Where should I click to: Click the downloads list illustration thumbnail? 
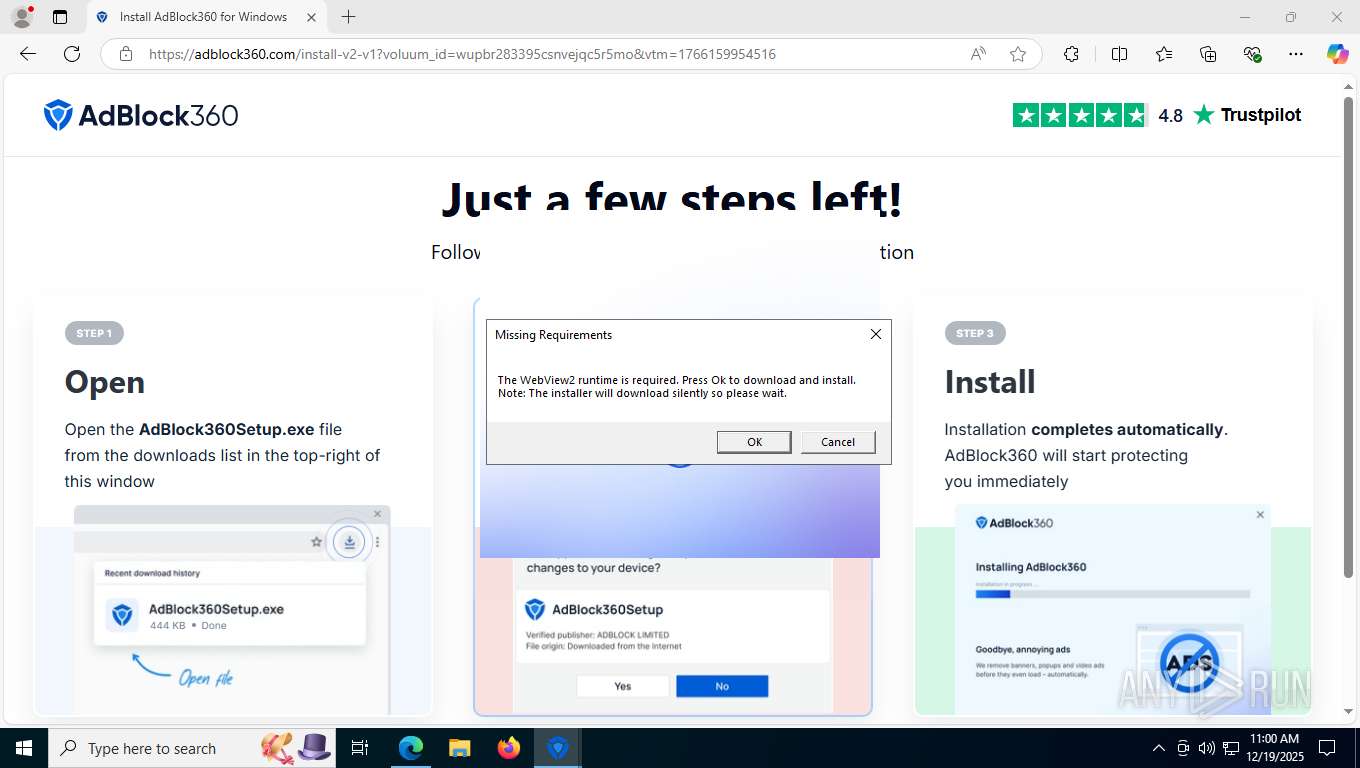[x=233, y=609]
